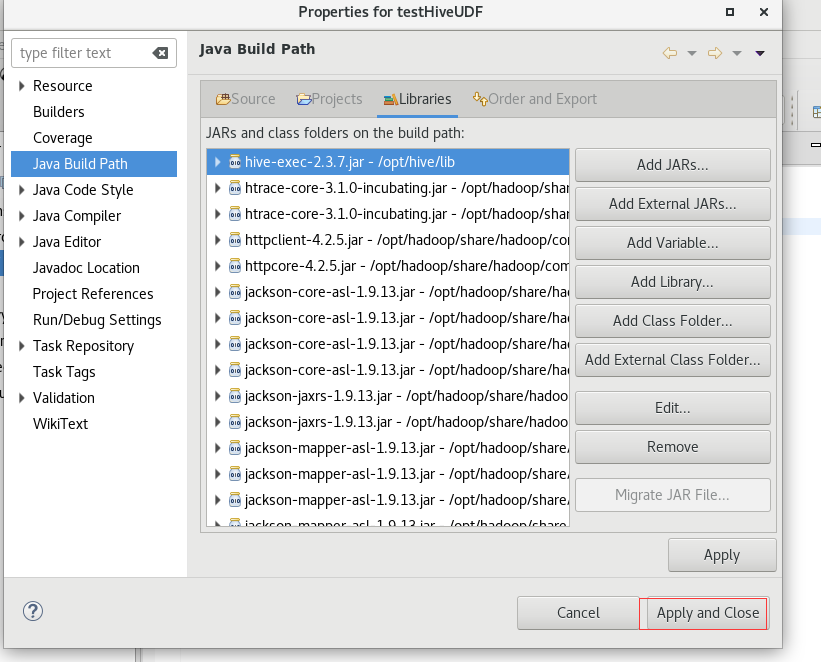Go back using the yellow left arrow

point(670,53)
